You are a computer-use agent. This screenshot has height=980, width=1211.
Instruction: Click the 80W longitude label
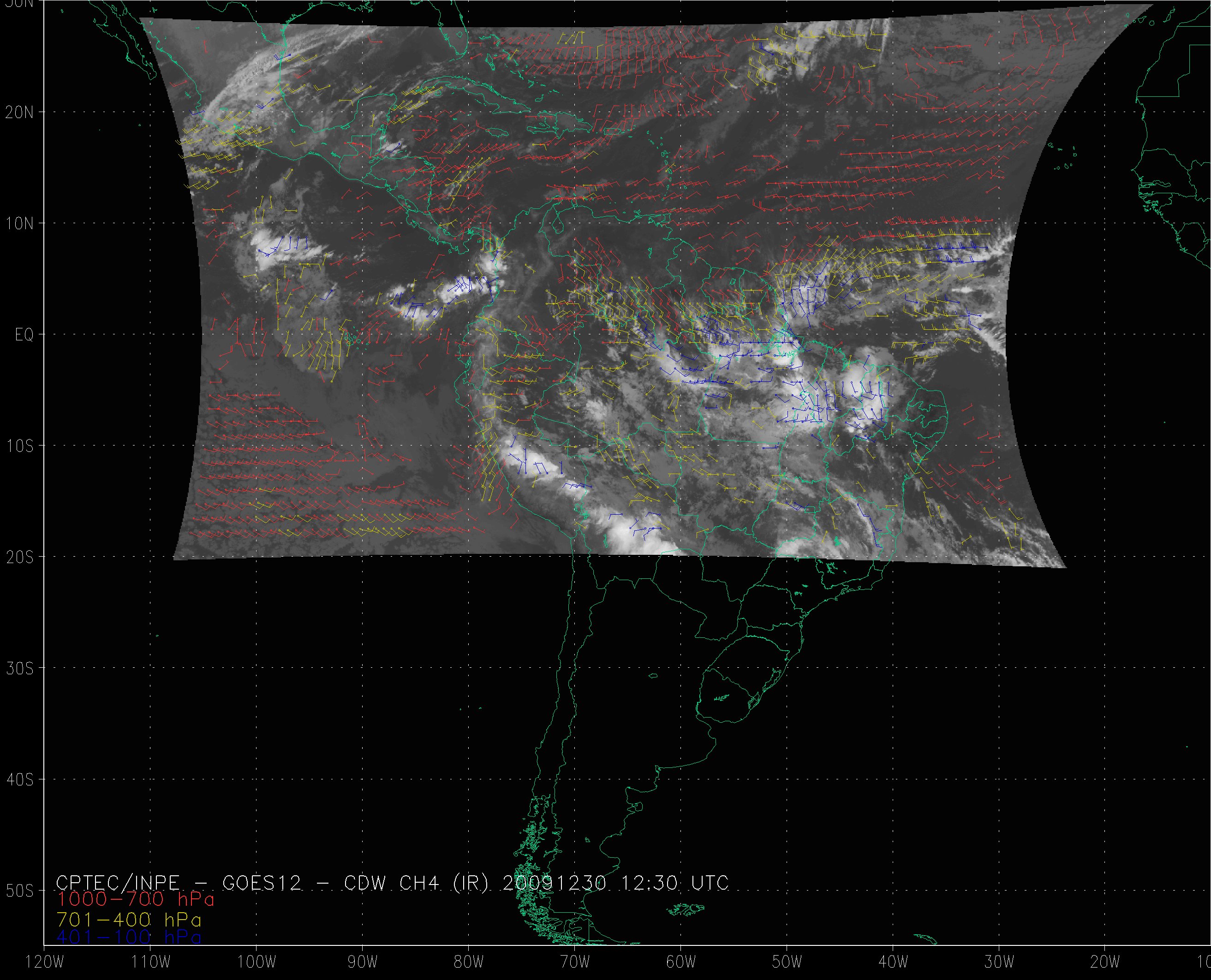(469, 962)
